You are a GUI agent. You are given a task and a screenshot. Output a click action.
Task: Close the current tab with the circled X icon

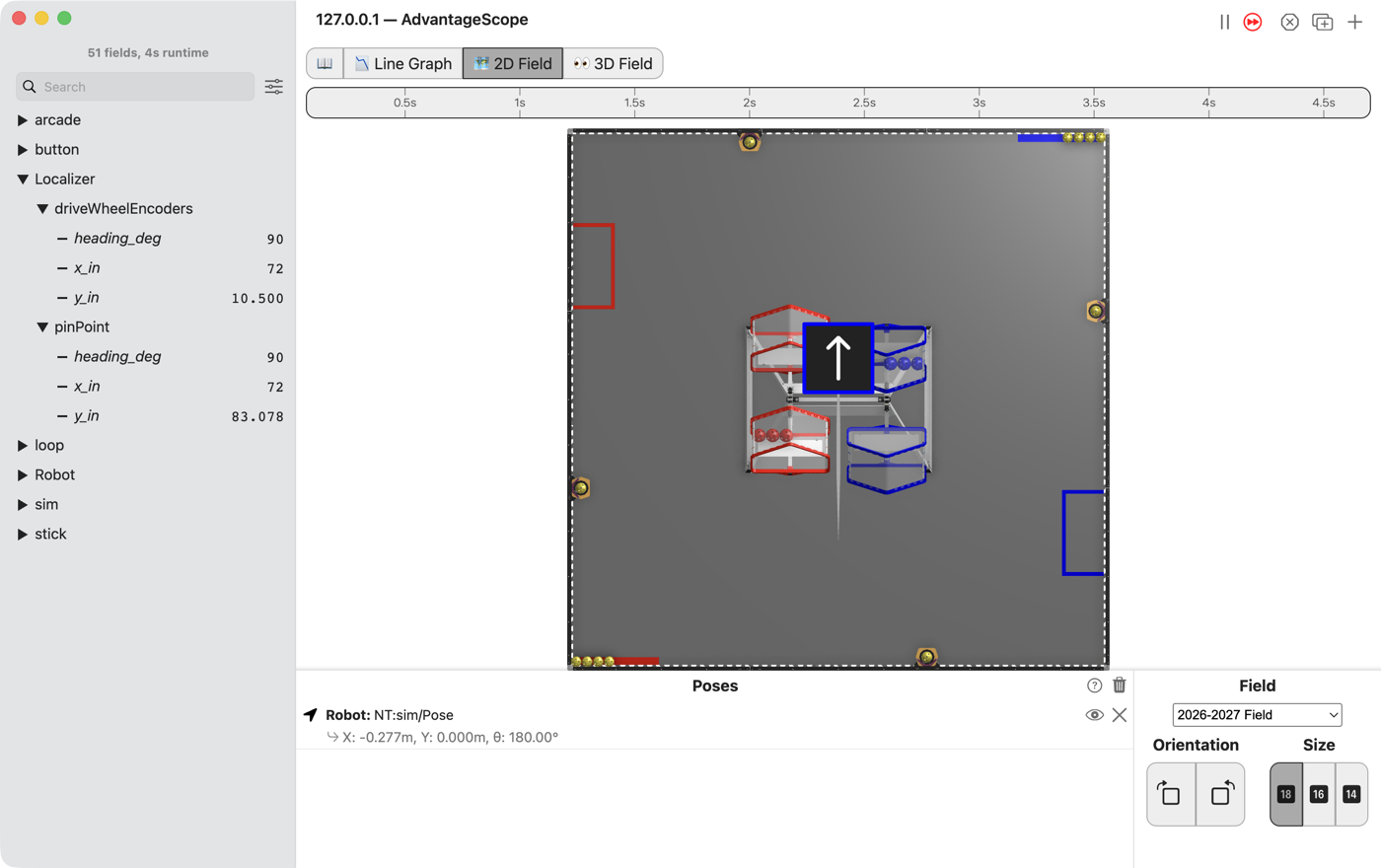click(1289, 22)
